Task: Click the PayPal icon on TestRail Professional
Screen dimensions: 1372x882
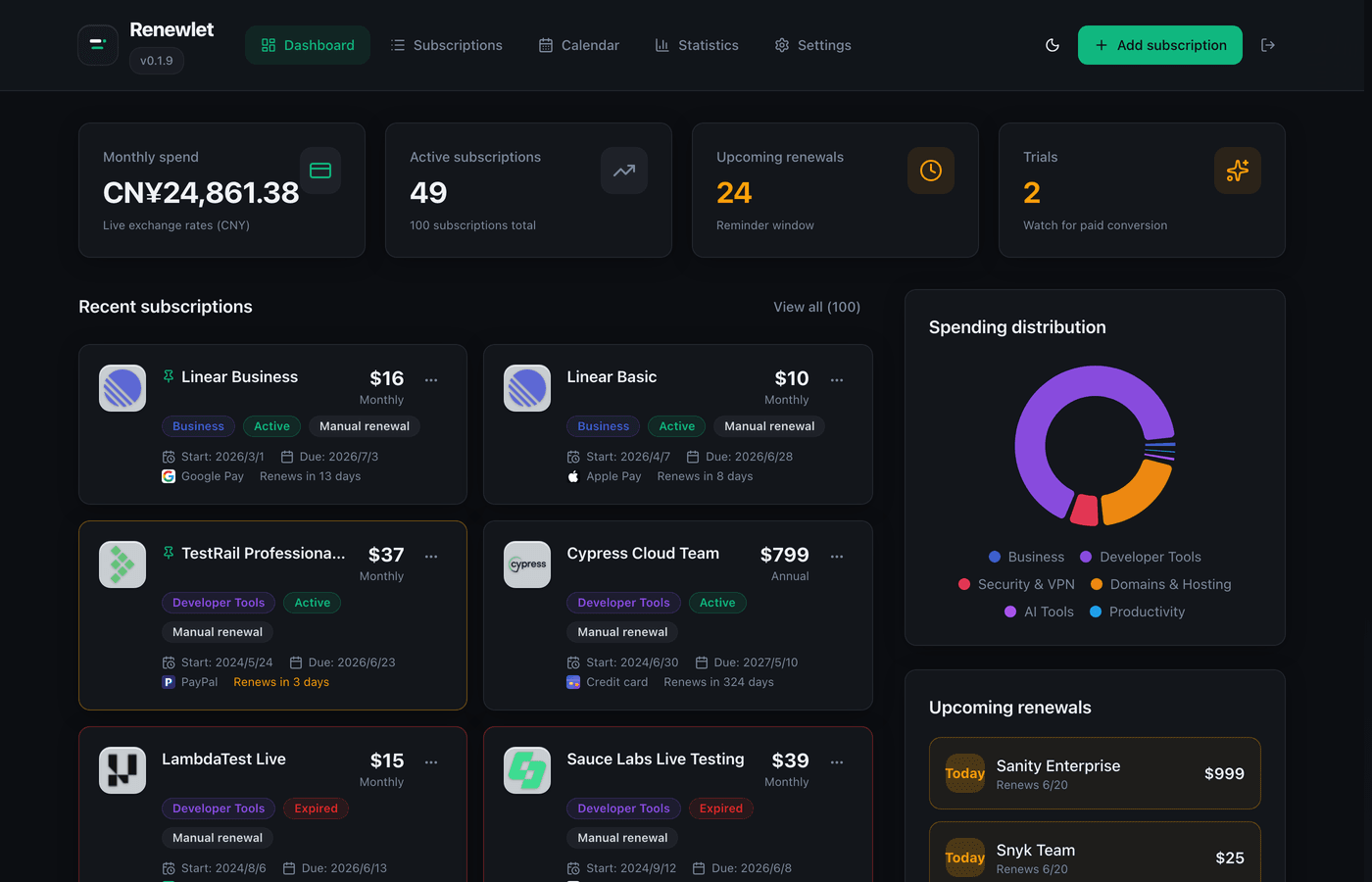Action: pyautogui.click(x=169, y=682)
